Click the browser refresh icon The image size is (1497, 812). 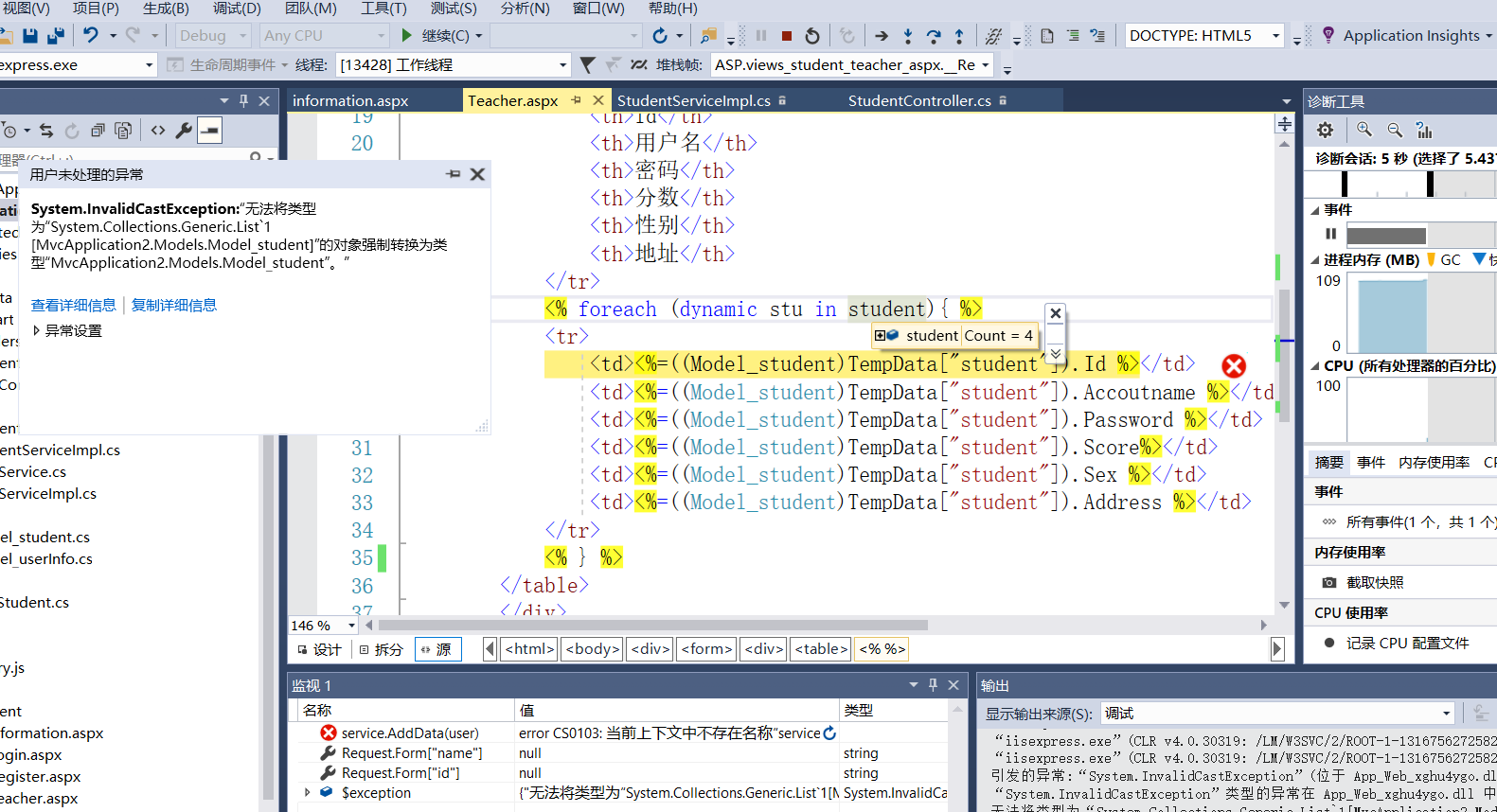(x=660, y=36)
